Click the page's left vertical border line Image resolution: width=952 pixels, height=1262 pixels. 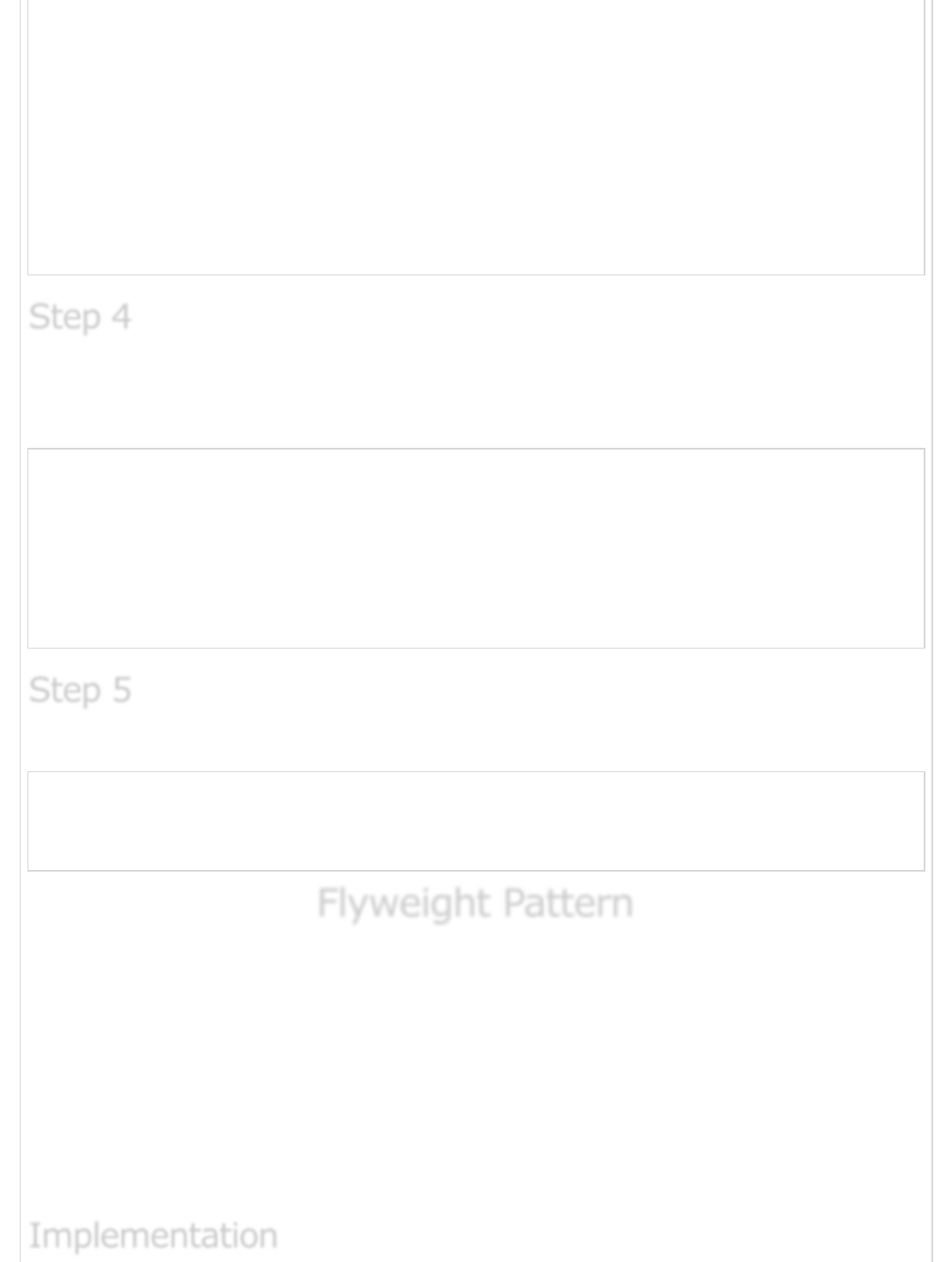[20, 601]
